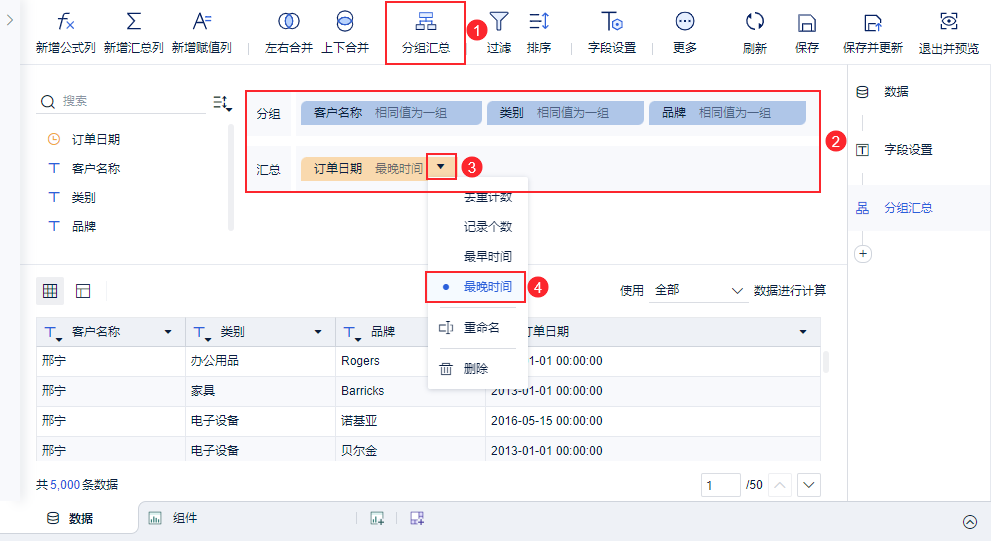Switch to column layout view icon
Viewport: 991px width, 541px height.
[83, 291]
